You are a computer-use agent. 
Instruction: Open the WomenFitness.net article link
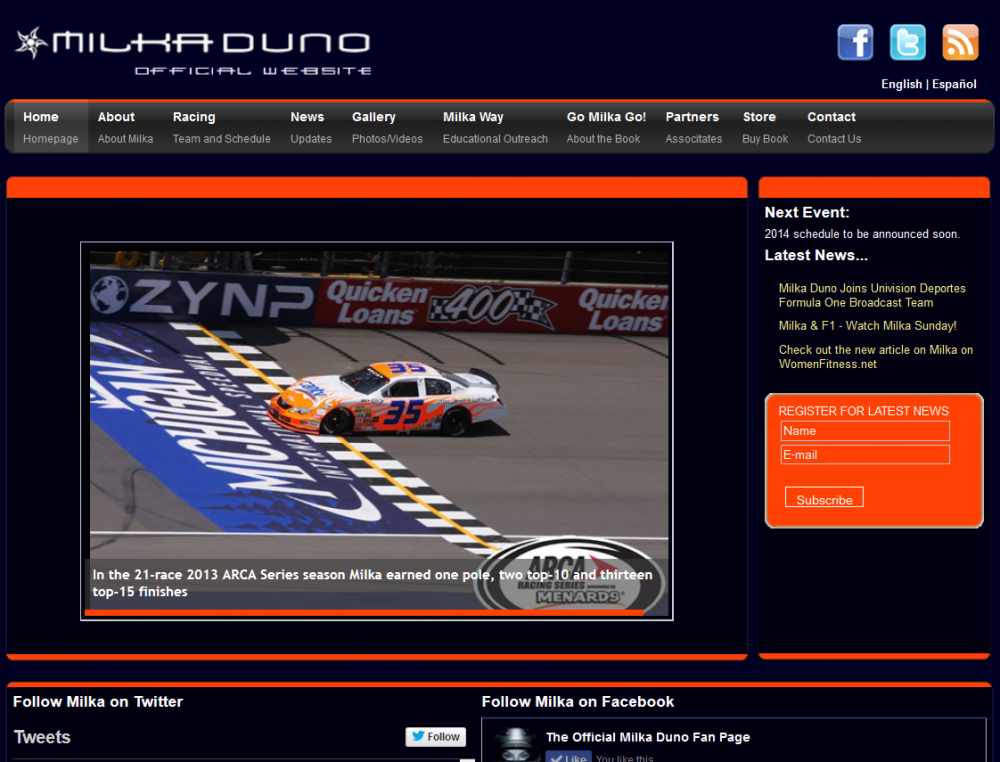tap(876, 357)
